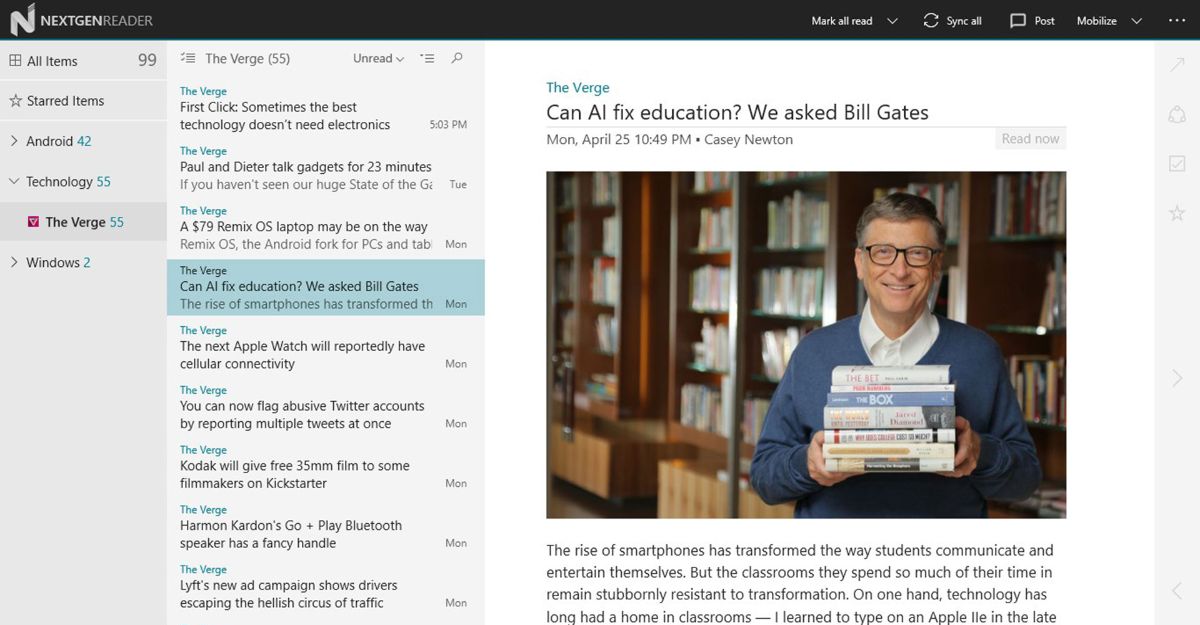1200x625 pixels.
Task: Expand the Android folder
Action: click(14, 141)
